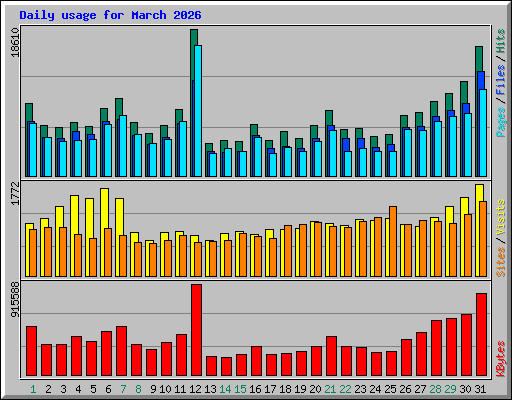Click the 915588 bottom axis value
The width and height of the screenshot is (512, 400).
tap(15, 300)
